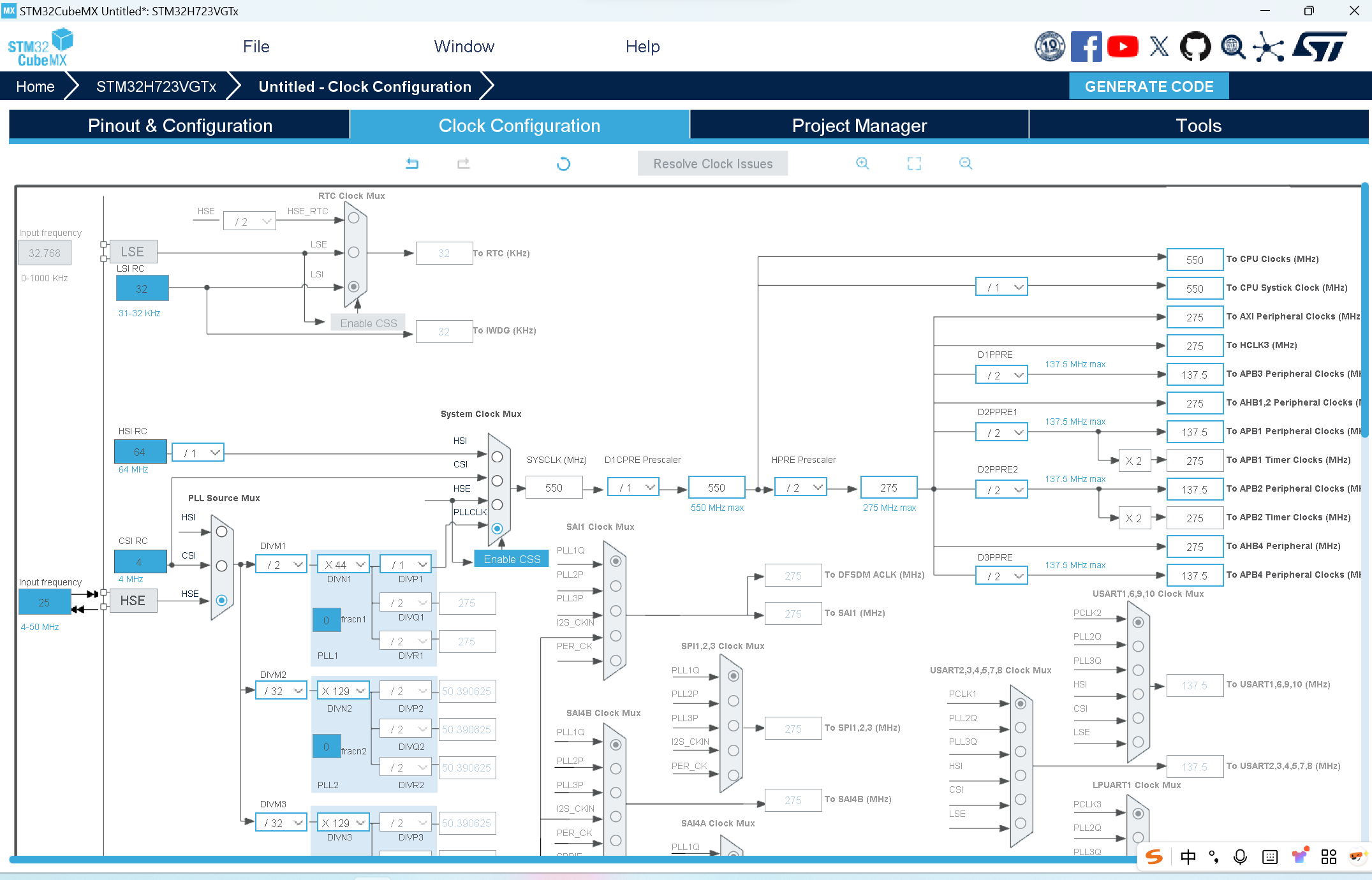Click the undo arrow icon
This screenshot has height=880, width=1372.
pyautogui.click(x=412, y=164)
